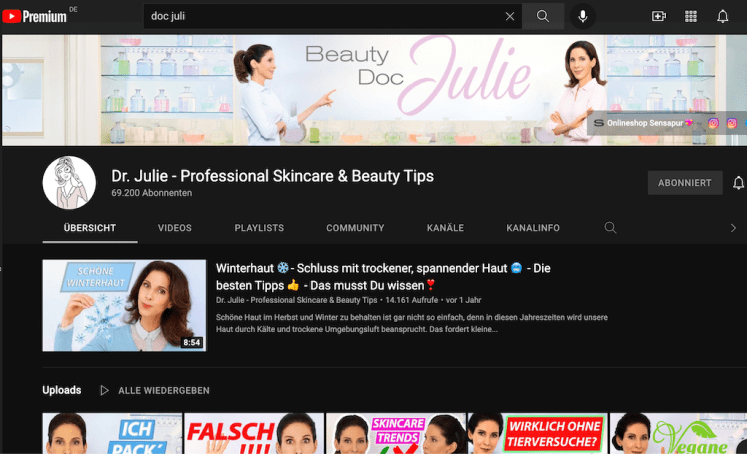747x454 pixels.
Task: Click the YouTube Premium logo
Action: [34, 16]
